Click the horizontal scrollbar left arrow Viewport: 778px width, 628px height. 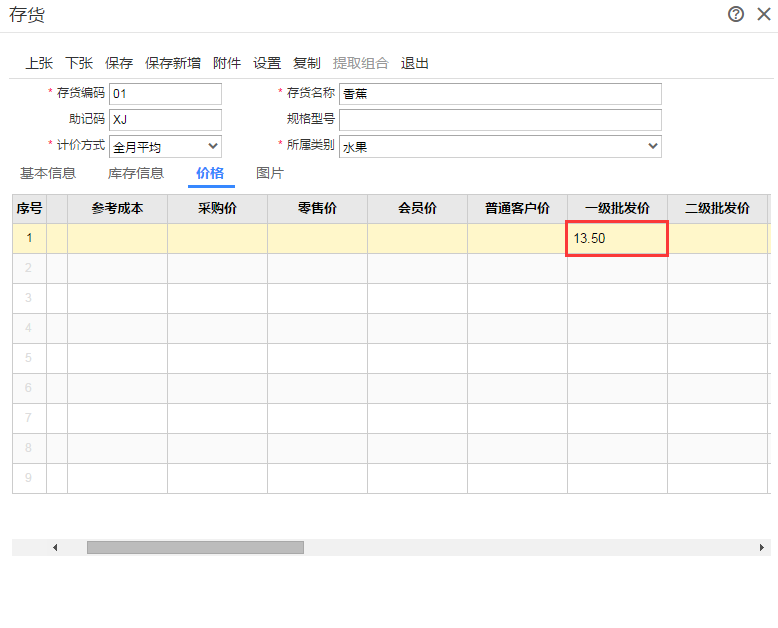click(x=55, y=548)
